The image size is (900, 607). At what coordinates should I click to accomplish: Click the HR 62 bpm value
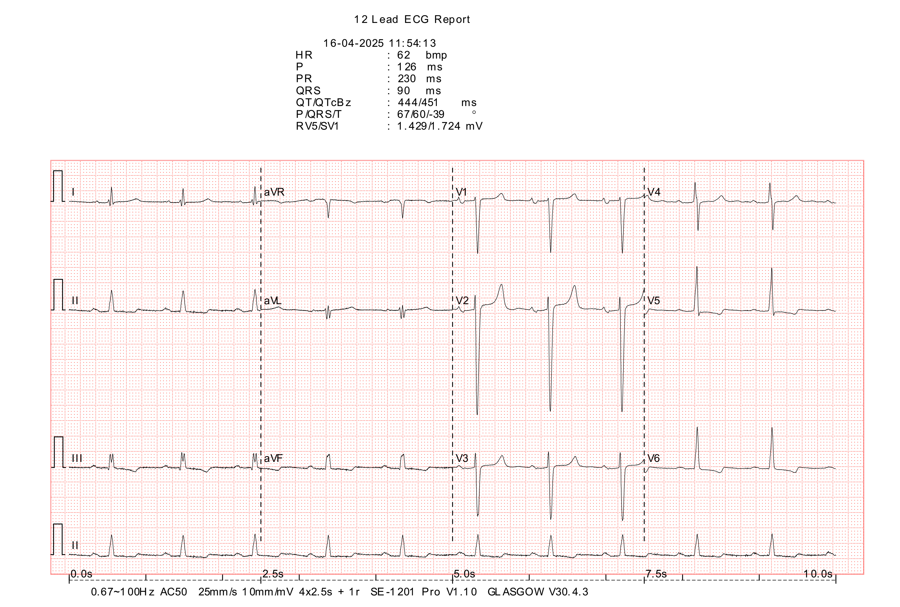(x=421, y=55)
